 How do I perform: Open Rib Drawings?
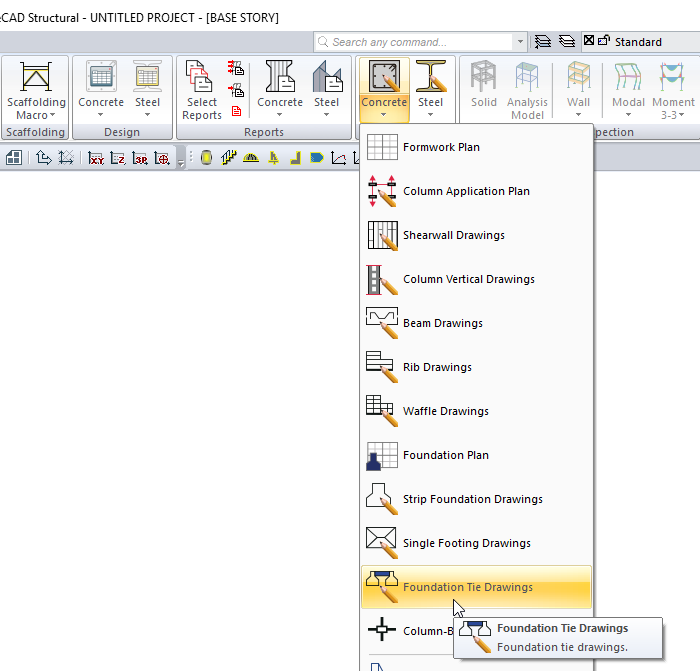[437, 367]
